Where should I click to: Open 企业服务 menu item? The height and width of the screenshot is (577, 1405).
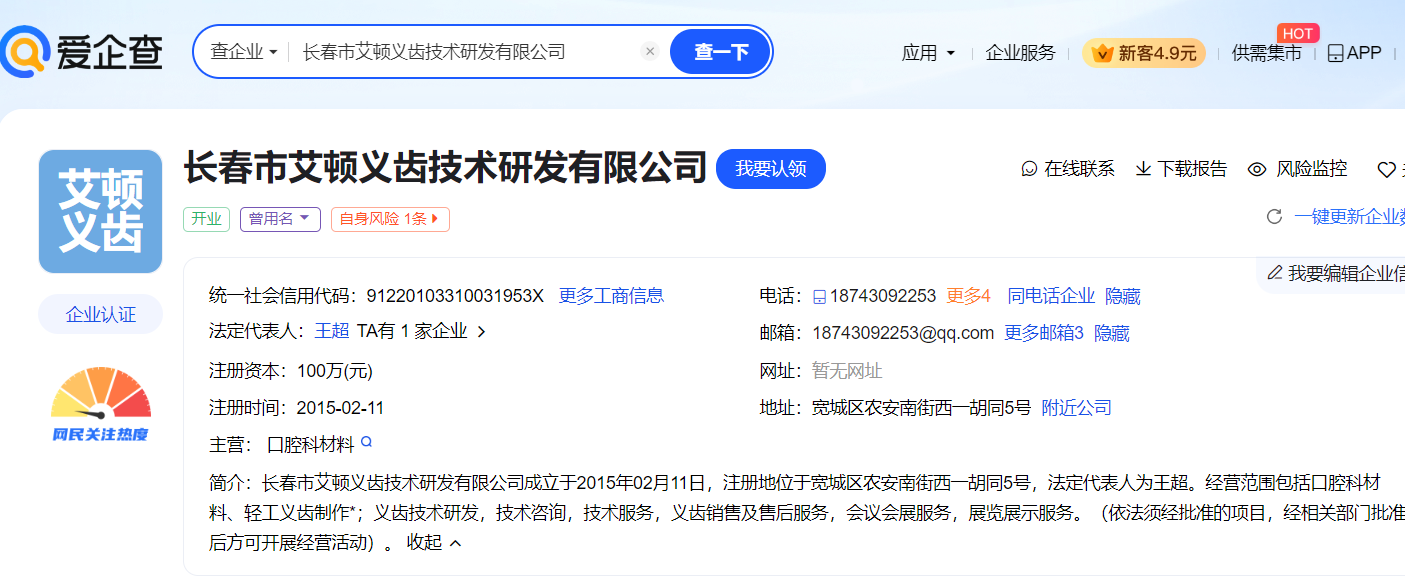tap(1020, 53)
